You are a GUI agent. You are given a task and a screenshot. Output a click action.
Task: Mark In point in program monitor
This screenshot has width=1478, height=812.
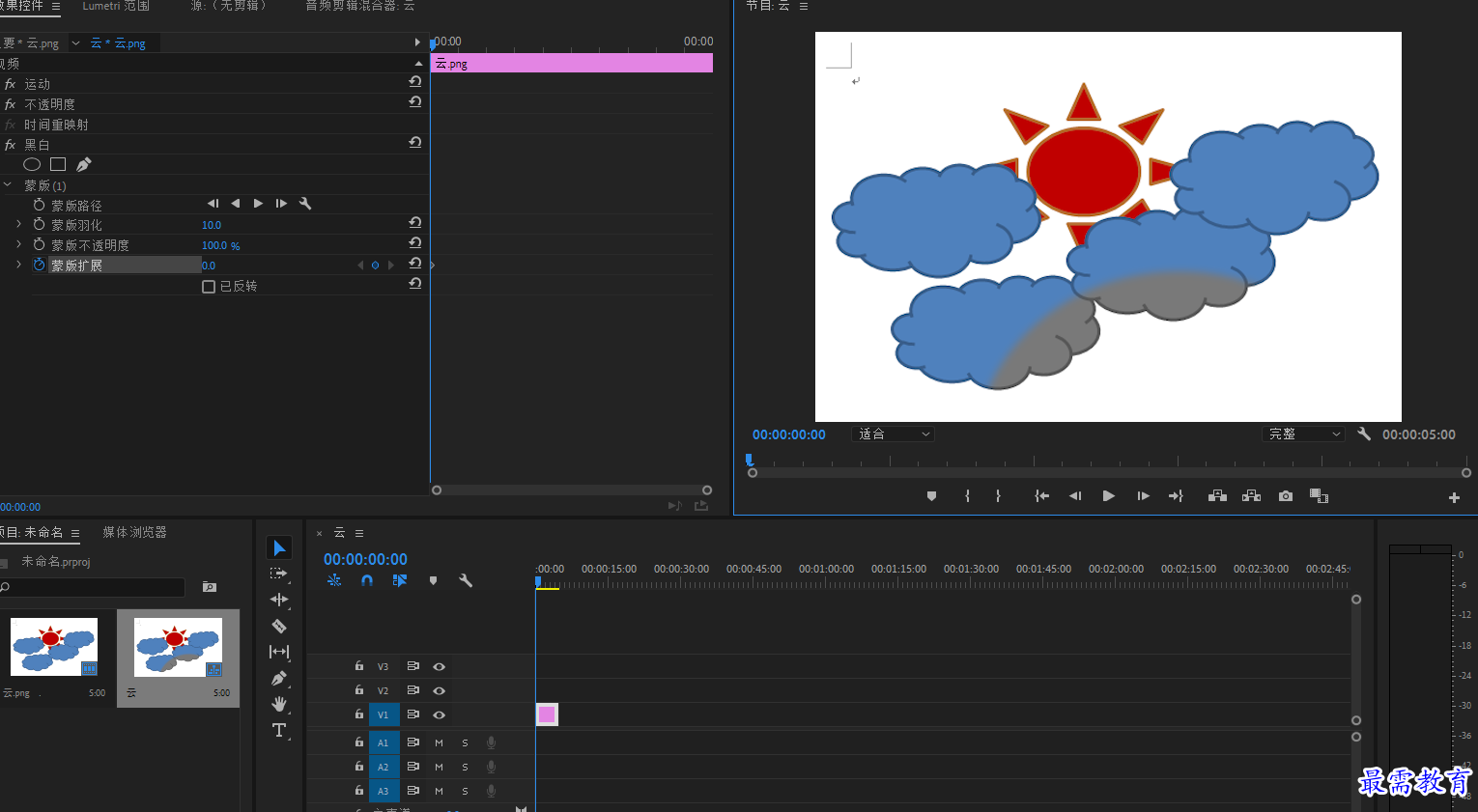pyautogui.click(x=967, y=496)
